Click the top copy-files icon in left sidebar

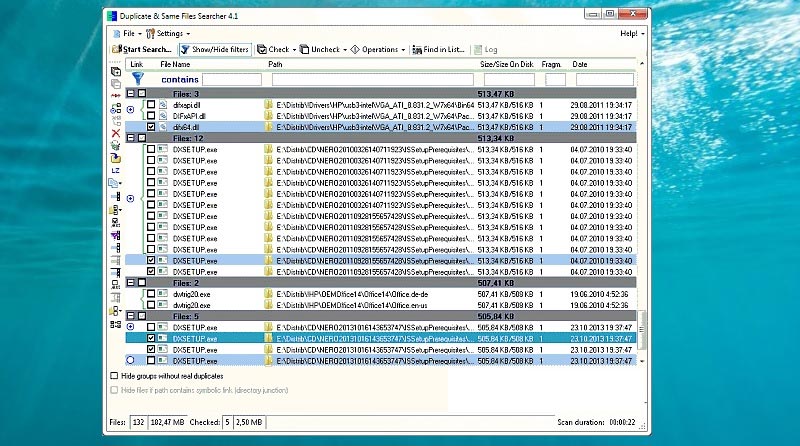tap(116, 72)
